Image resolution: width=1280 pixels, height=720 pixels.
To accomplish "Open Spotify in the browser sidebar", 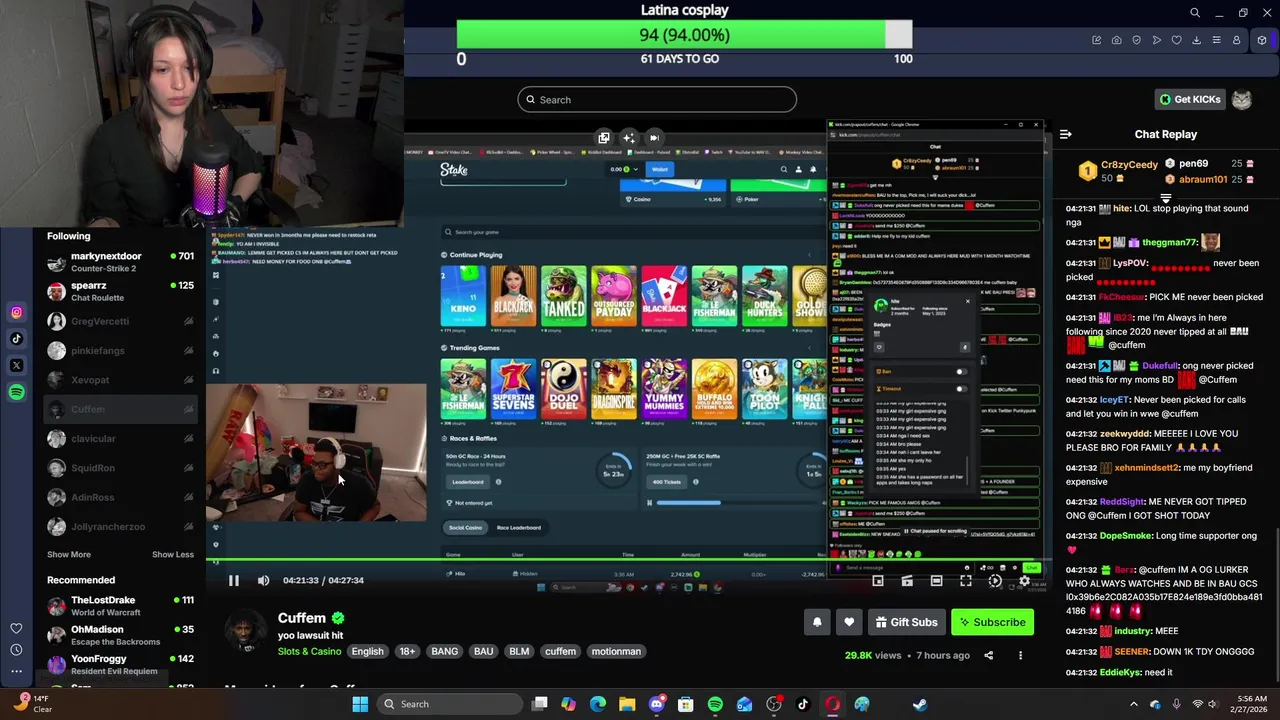I will (16, 392).
